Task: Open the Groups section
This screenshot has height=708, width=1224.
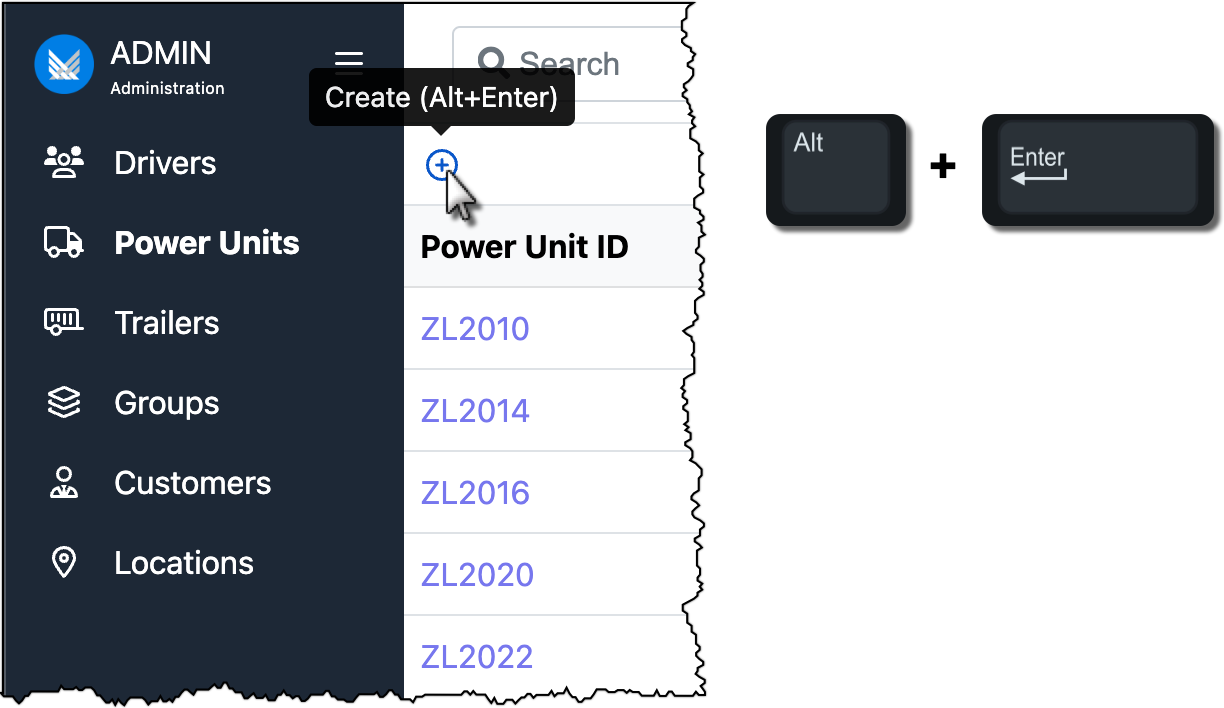Action: pyautogui.click(x=167, y=403)
